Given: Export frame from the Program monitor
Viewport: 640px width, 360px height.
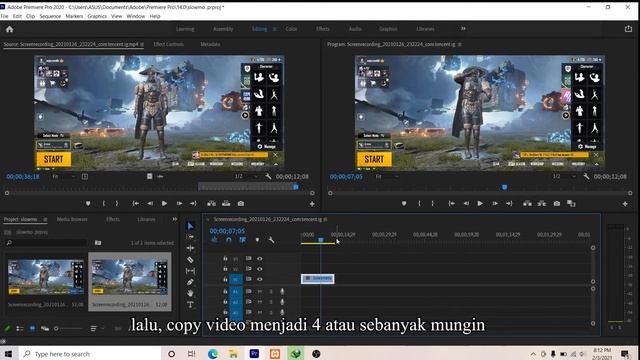Looking at the screenshot, I should tap(557, 203).
